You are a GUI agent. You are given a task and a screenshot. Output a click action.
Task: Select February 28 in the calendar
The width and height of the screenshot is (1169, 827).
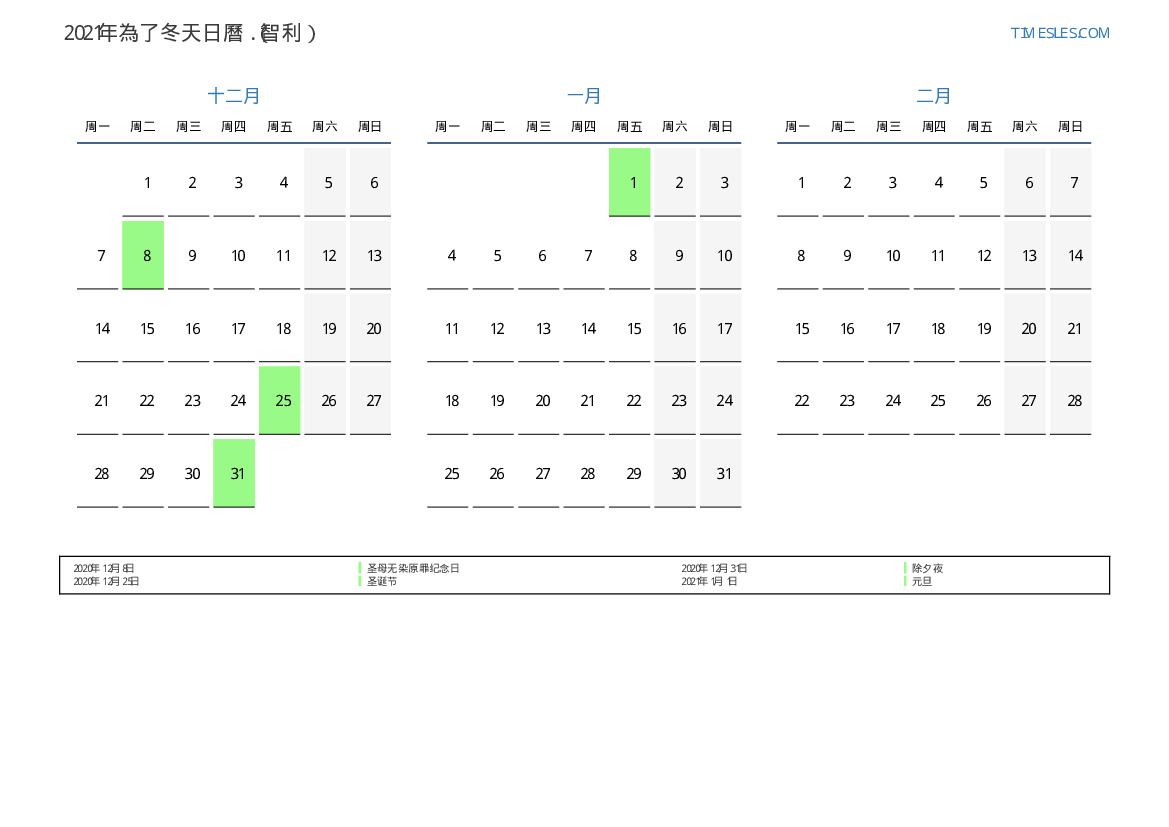pos(1071,400)
